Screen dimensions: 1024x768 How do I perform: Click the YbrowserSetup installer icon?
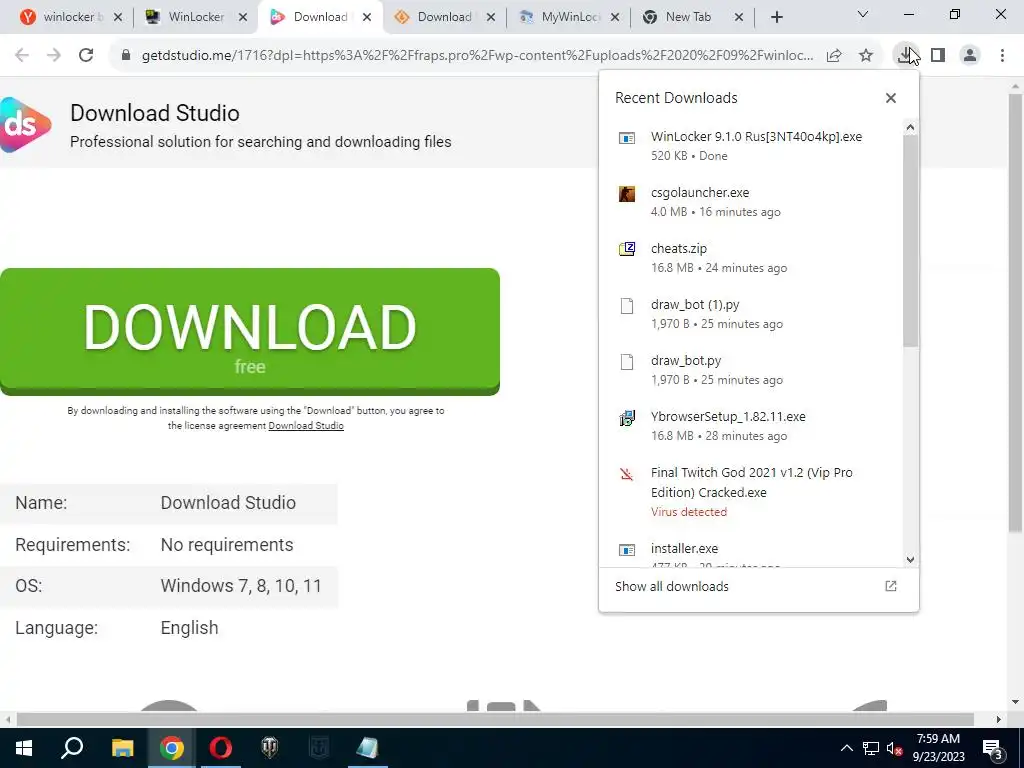[627, 418]
